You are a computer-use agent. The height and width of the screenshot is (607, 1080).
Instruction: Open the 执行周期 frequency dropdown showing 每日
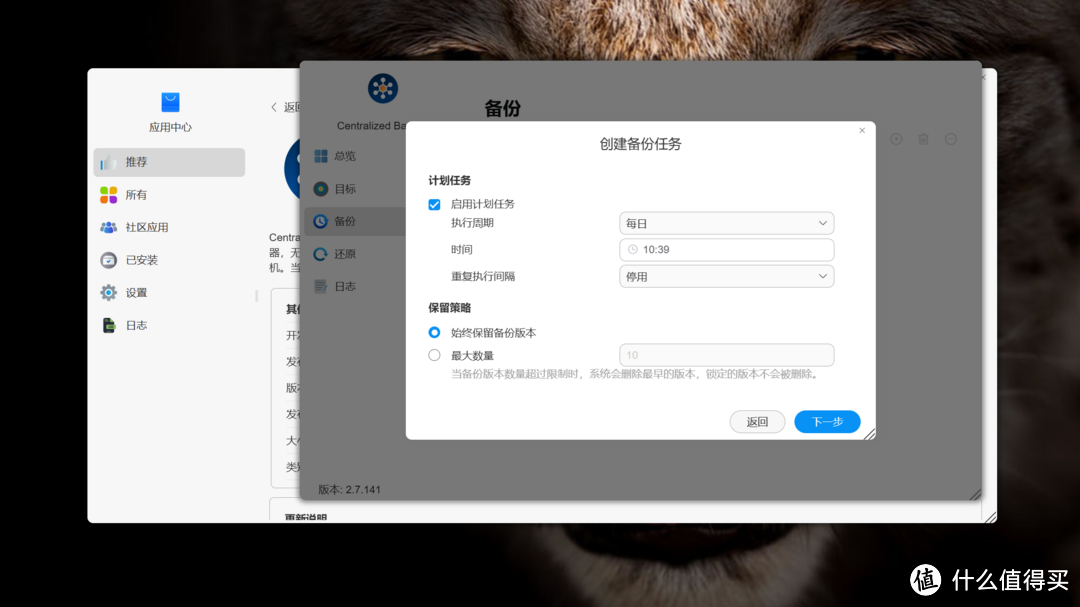pos(726,223)
